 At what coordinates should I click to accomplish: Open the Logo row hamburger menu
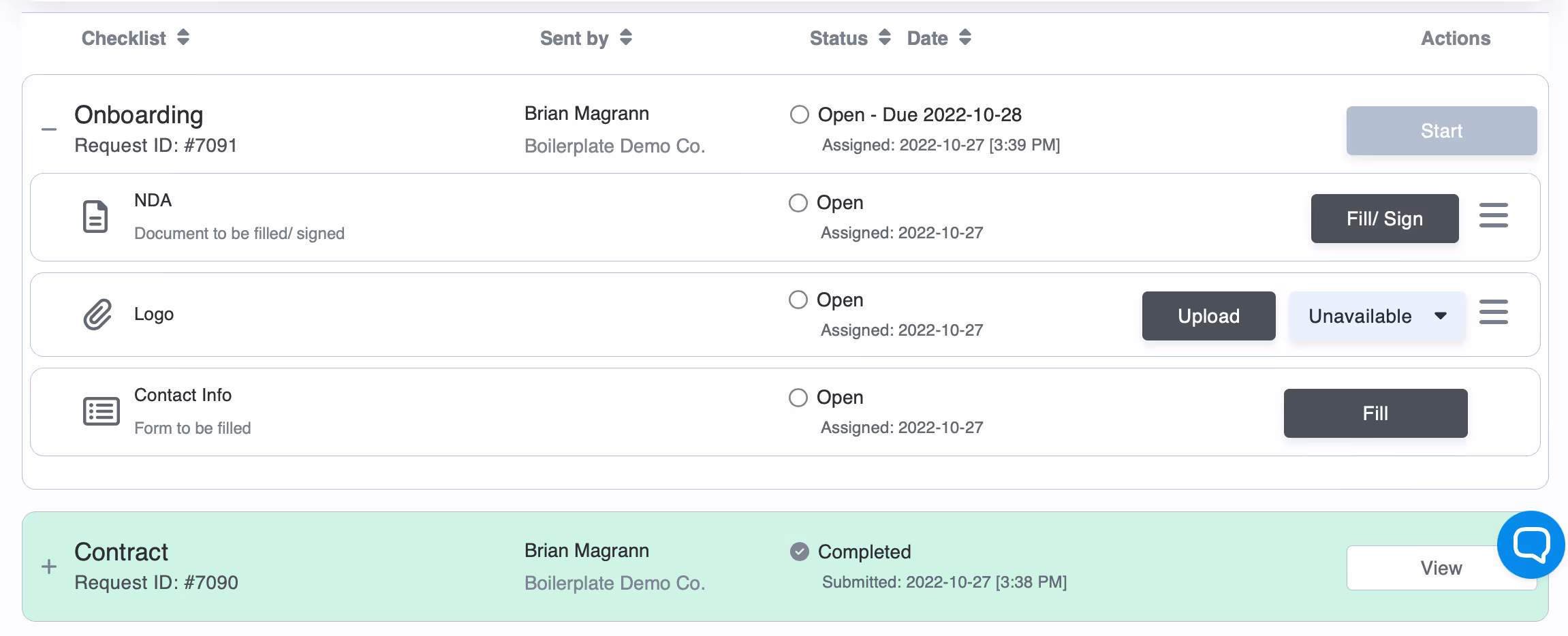pyautogui.click(x=1494, y=312)
